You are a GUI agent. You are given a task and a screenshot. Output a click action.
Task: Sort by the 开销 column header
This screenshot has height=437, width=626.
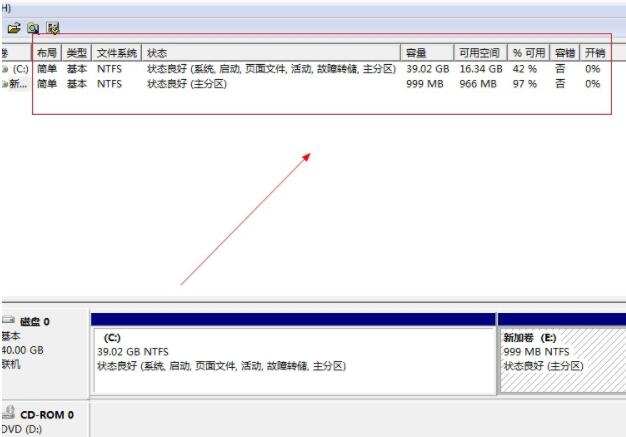click(x=595, y=53)
